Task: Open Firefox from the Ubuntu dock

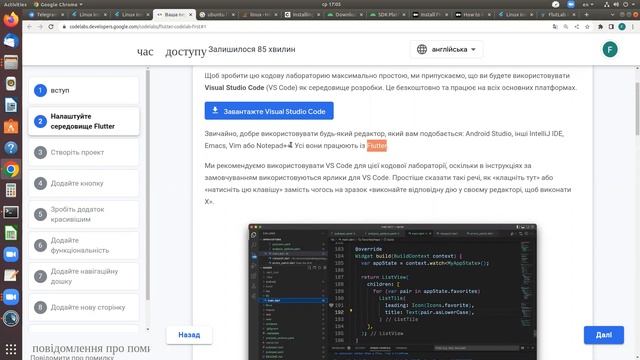Action: click(x=11, y=20)
